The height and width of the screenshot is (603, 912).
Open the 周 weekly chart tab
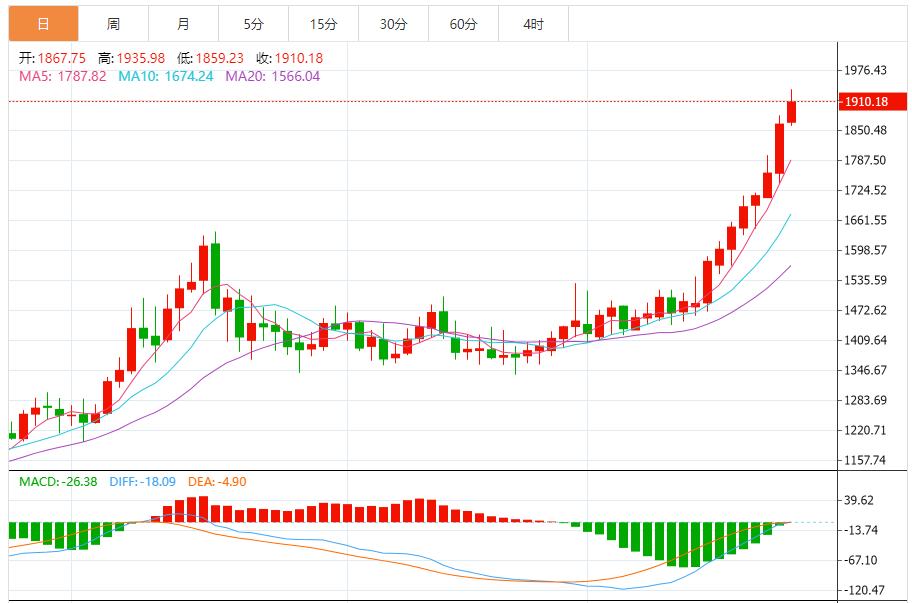click(x=113, y=24)
